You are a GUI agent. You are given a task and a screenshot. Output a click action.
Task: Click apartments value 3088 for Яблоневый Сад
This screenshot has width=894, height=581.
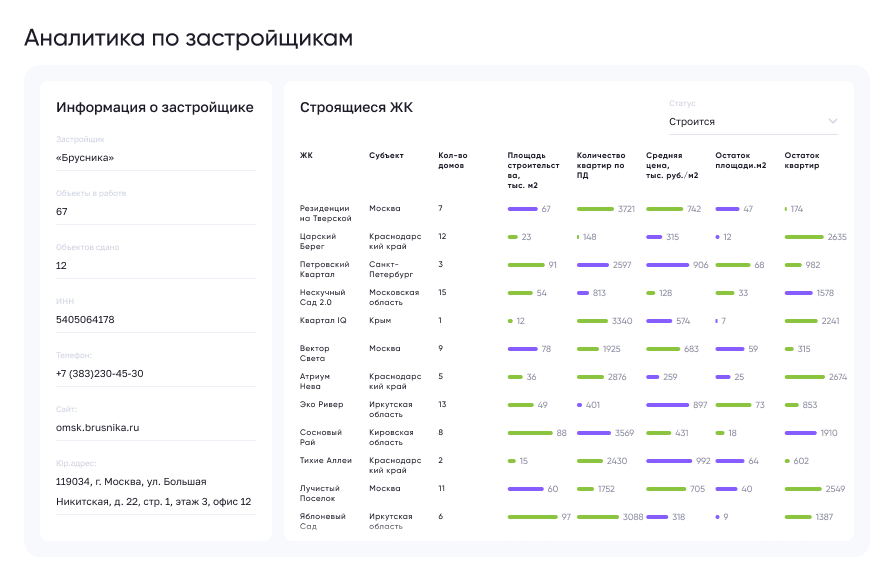(x=633, y=517)
